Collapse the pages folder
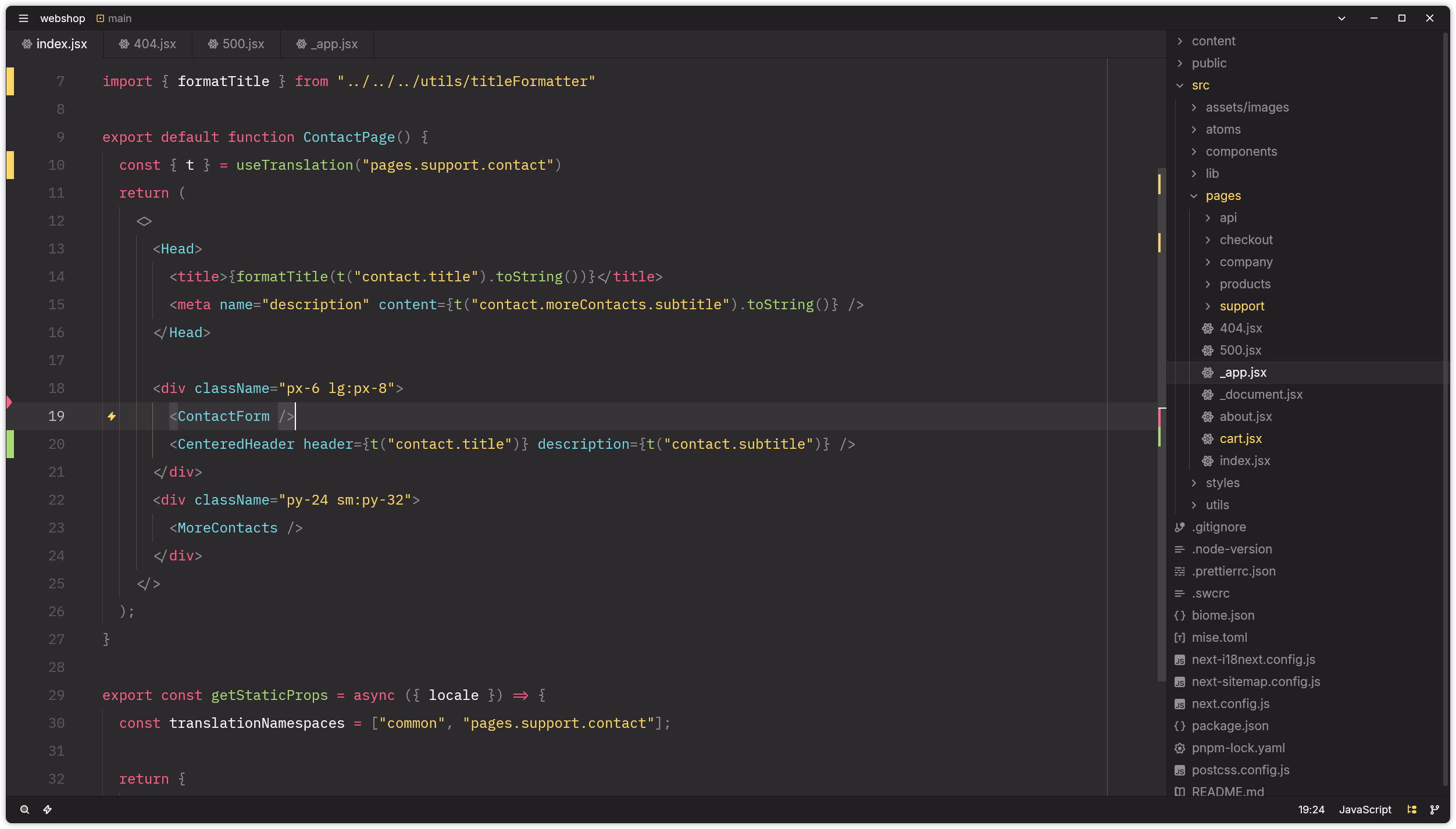Screen dimensions: 1456x829 click(x=1194, y=196)
